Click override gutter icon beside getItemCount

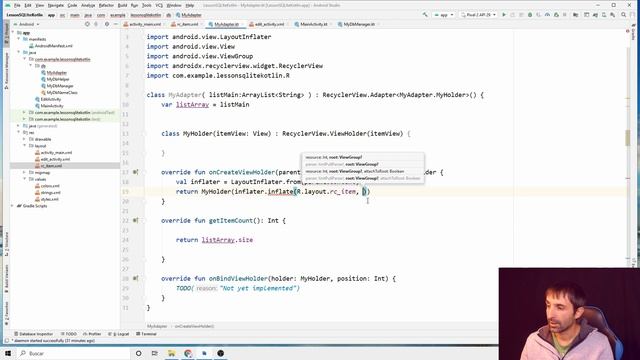pyautogui.click(x=135, y=220)
